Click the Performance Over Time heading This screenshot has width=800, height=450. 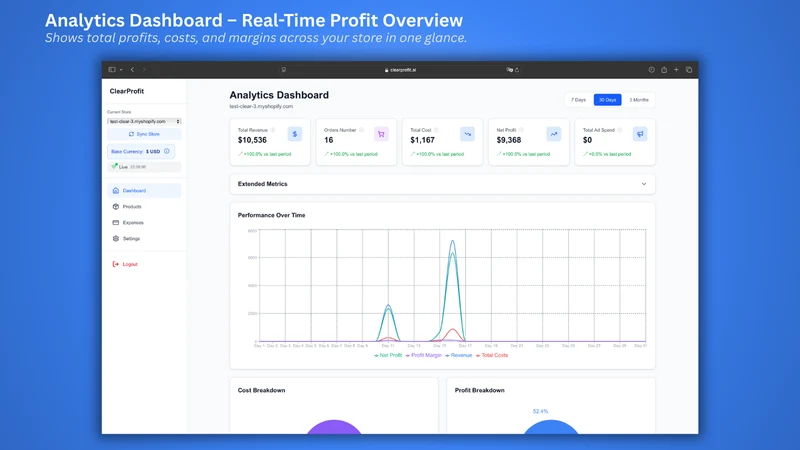point(271,215)
